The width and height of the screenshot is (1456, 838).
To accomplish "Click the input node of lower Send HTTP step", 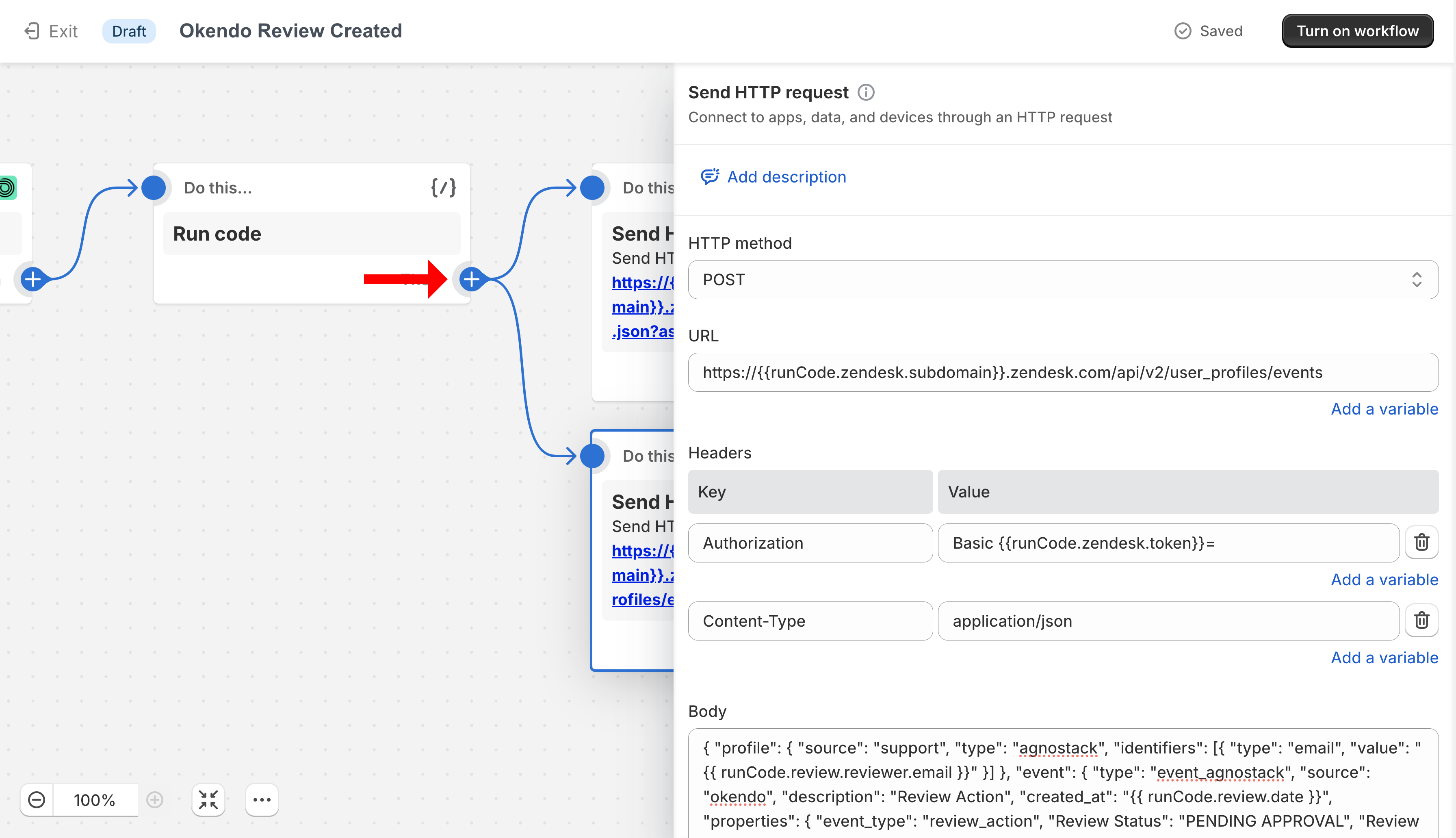I will (592, 456).
